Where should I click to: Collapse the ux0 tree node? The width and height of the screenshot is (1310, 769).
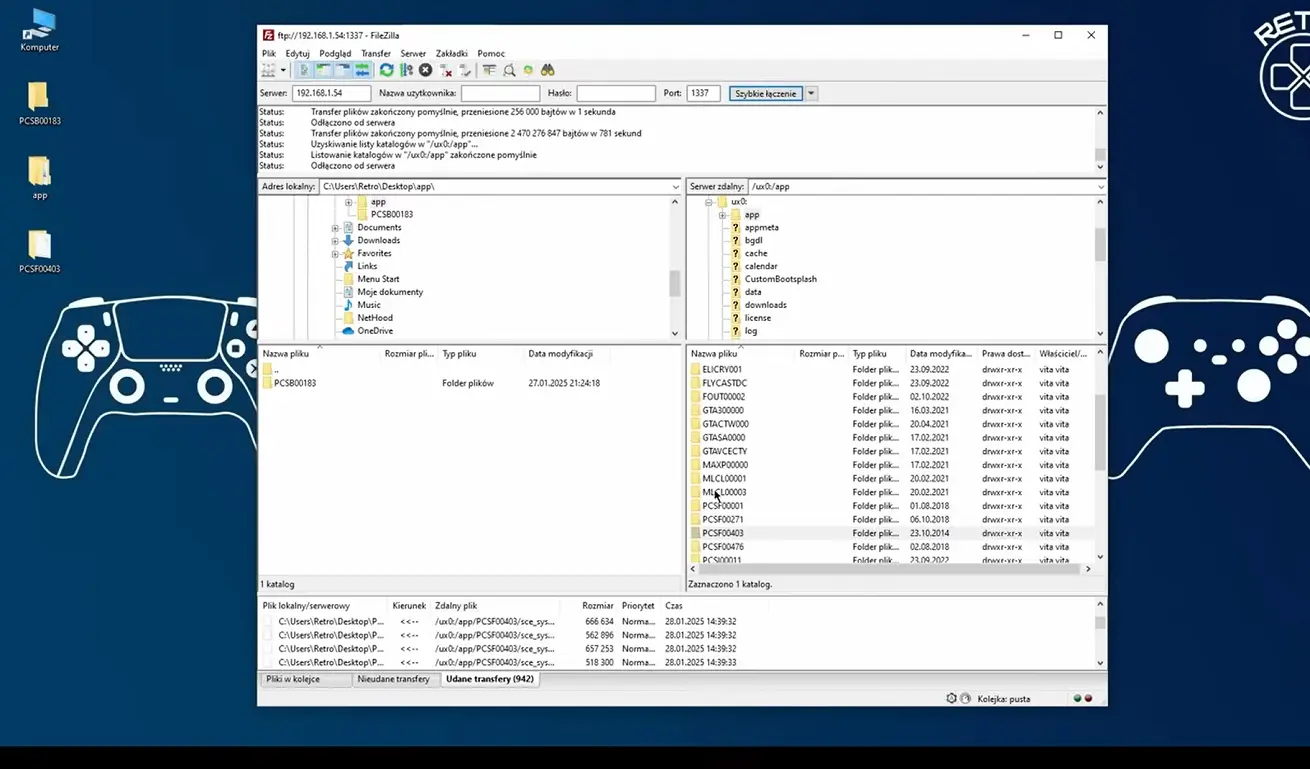tap(707, 200)
